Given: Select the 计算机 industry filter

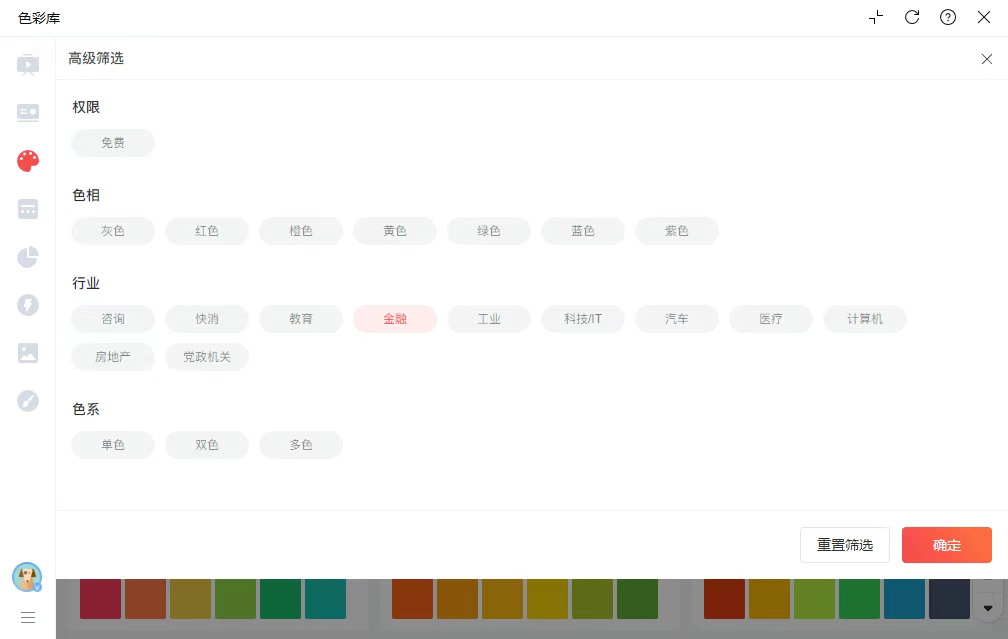Looking at the screenshot, I should point(865,319).
